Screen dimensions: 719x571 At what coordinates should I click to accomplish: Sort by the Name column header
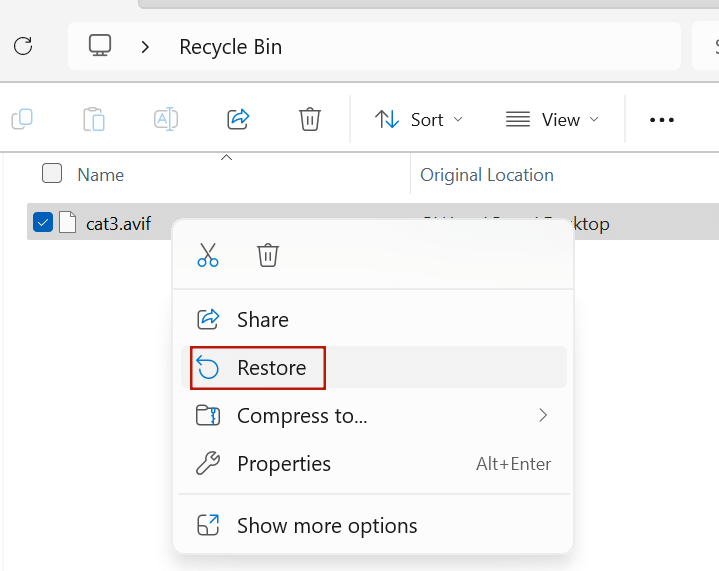[x=100, y=175]
